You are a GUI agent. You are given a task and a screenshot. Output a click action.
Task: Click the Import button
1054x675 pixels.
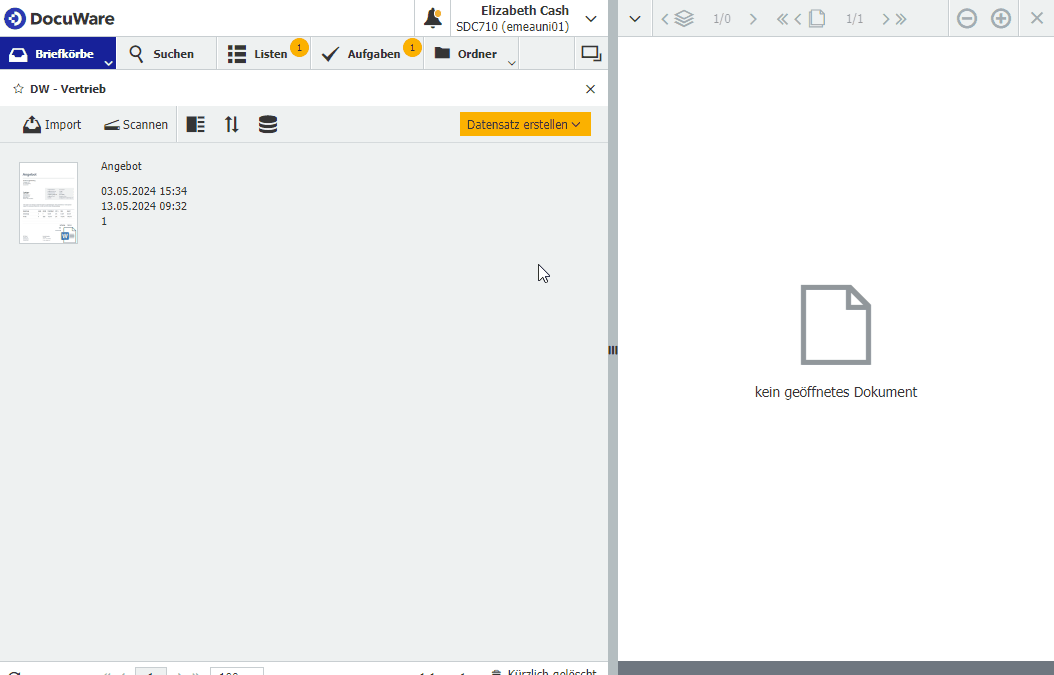click(x=52, y=125)
